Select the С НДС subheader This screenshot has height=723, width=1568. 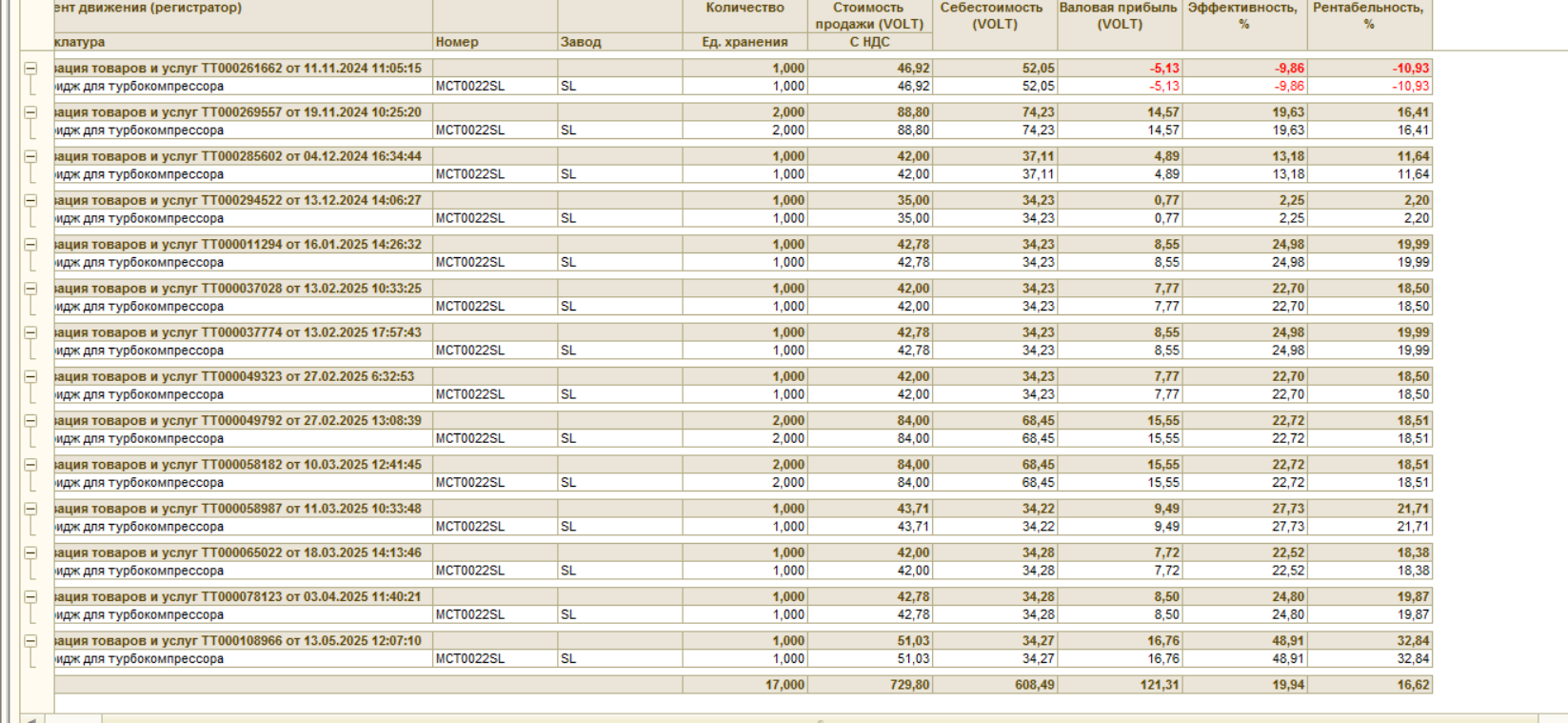870,42
